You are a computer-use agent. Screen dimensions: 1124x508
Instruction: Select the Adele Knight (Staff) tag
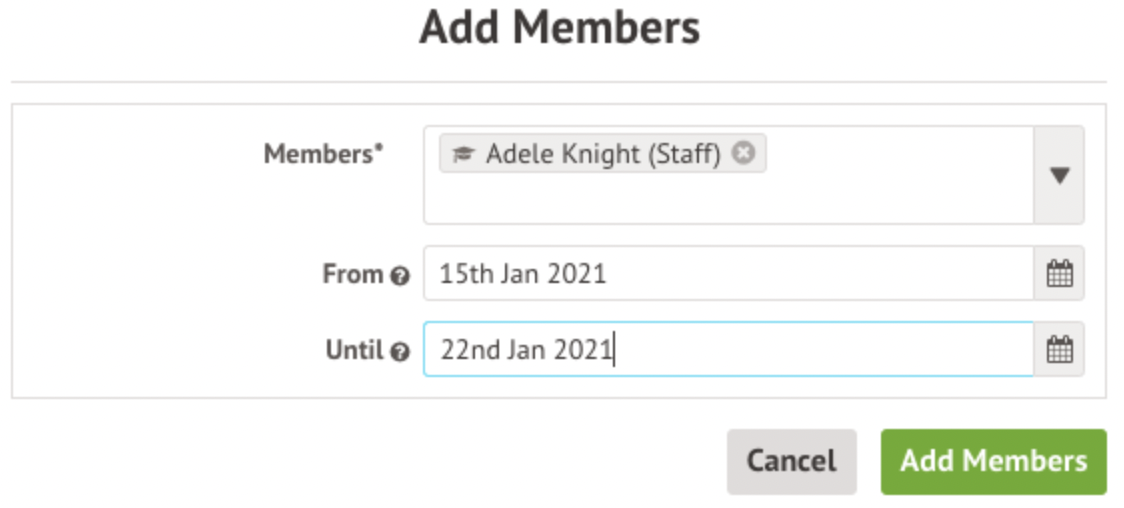(x=603, y=155)
